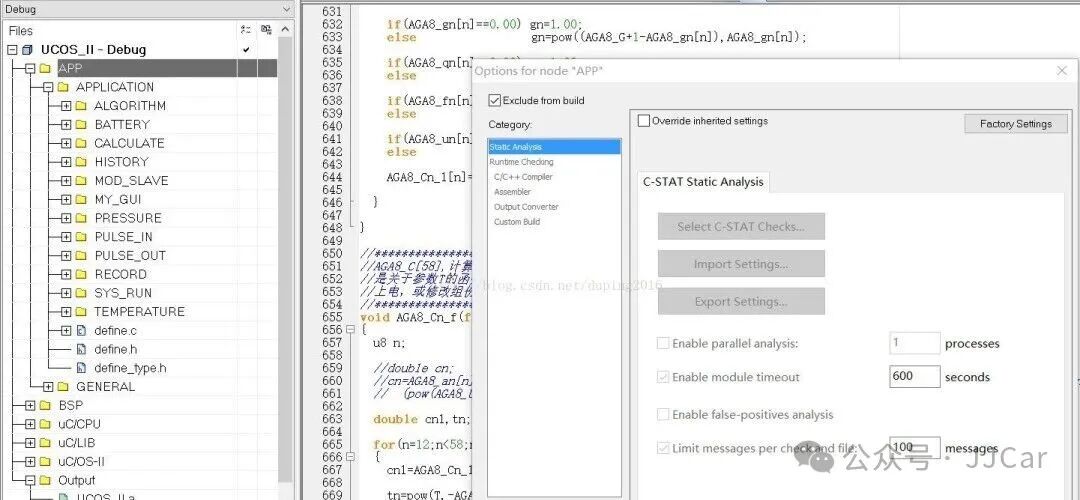Image resolution: width=1080 pixels, height=500 pixels.
Task: Collapse the APPLICATION tree node
Action: coord(48,87)
